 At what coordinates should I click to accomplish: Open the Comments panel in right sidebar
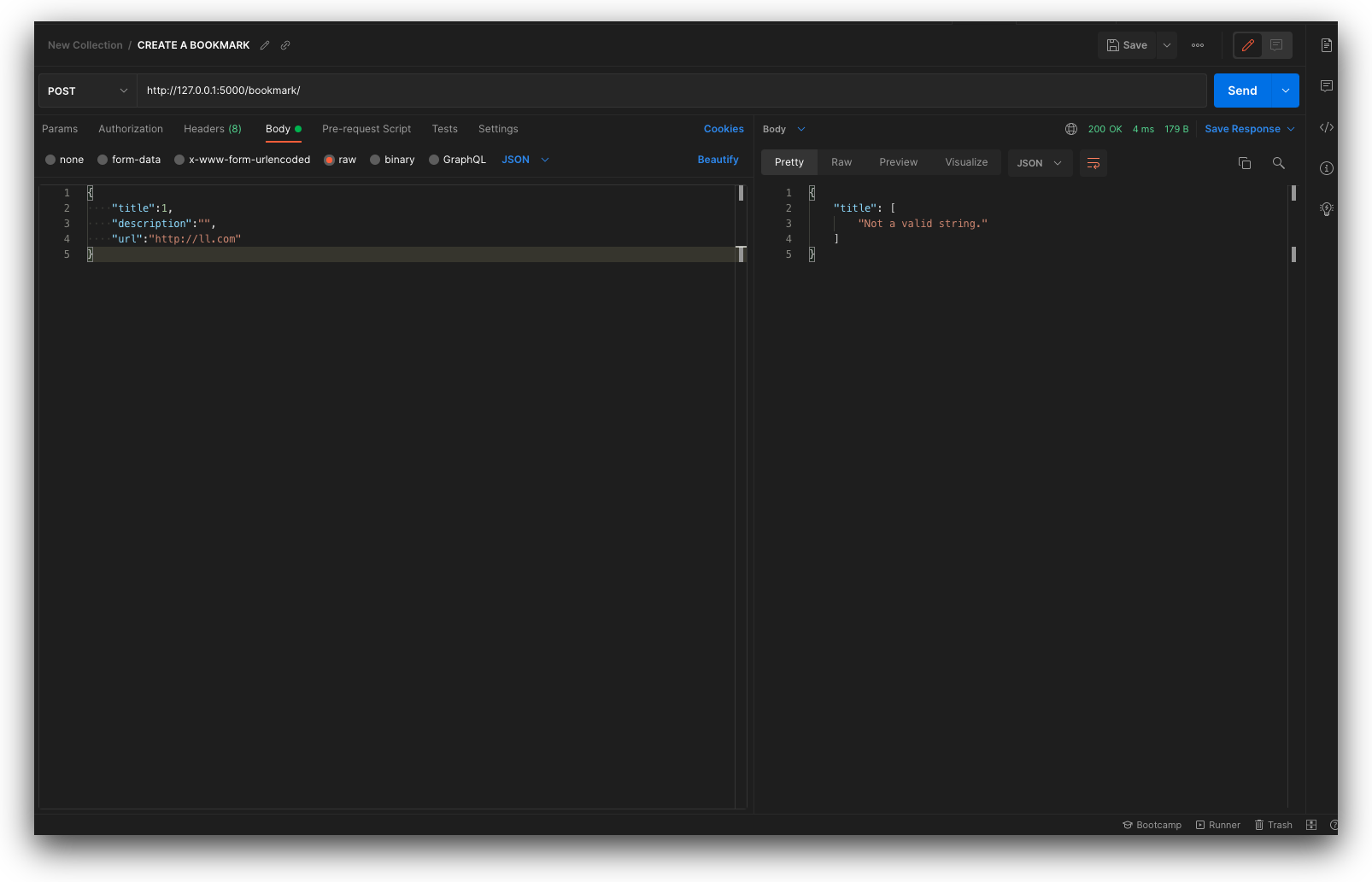1326,85
